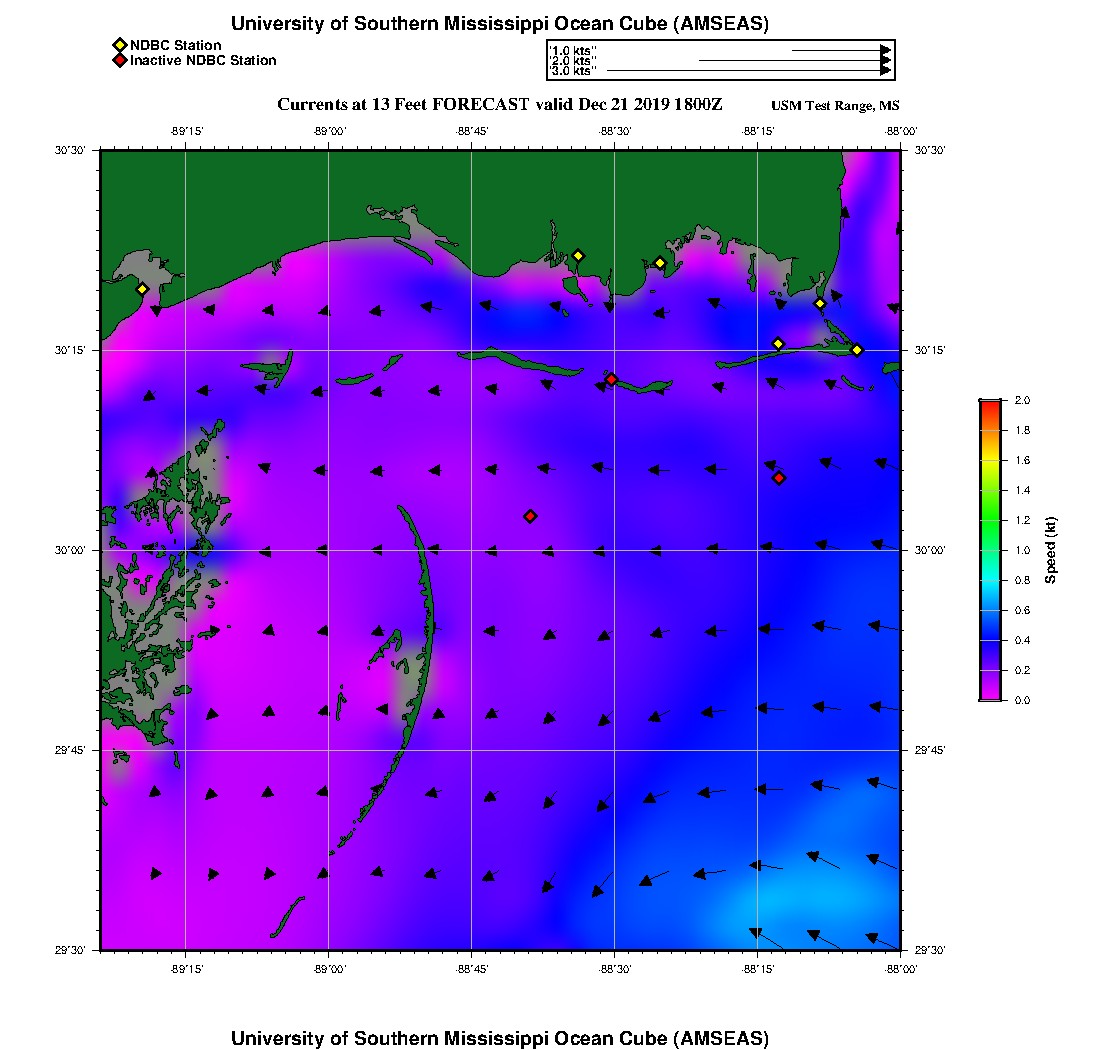
Task: Click the 'Speed (kt)' color bar label
Action: (1050, 550)
